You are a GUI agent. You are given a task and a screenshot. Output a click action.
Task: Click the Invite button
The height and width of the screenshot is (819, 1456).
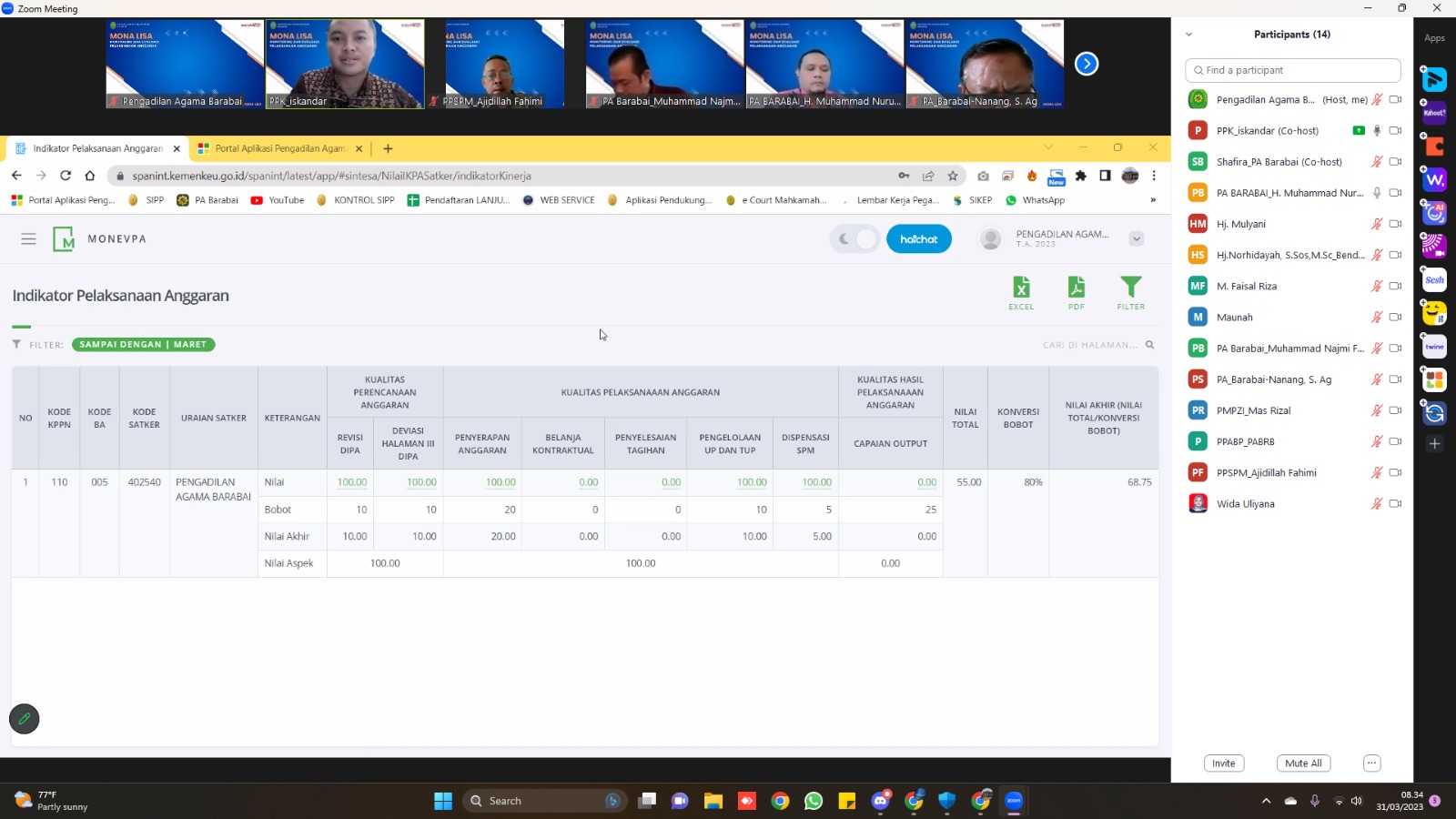tap(1223, 763)
